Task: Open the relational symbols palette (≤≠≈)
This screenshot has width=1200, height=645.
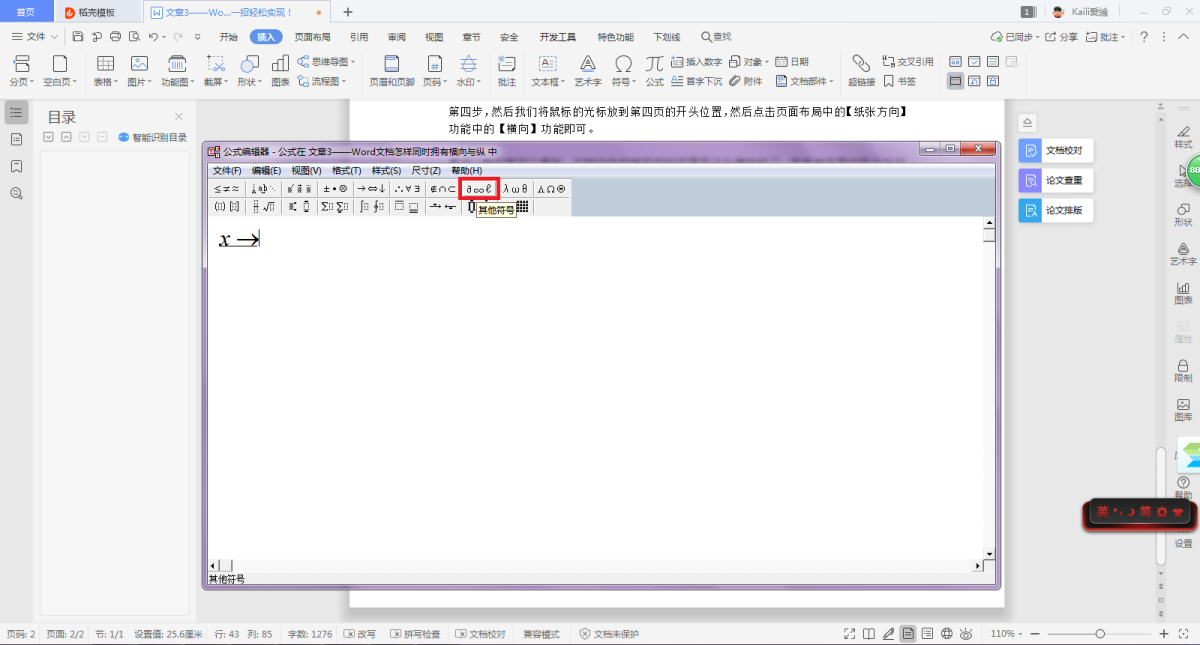Action: pos(225,188)
